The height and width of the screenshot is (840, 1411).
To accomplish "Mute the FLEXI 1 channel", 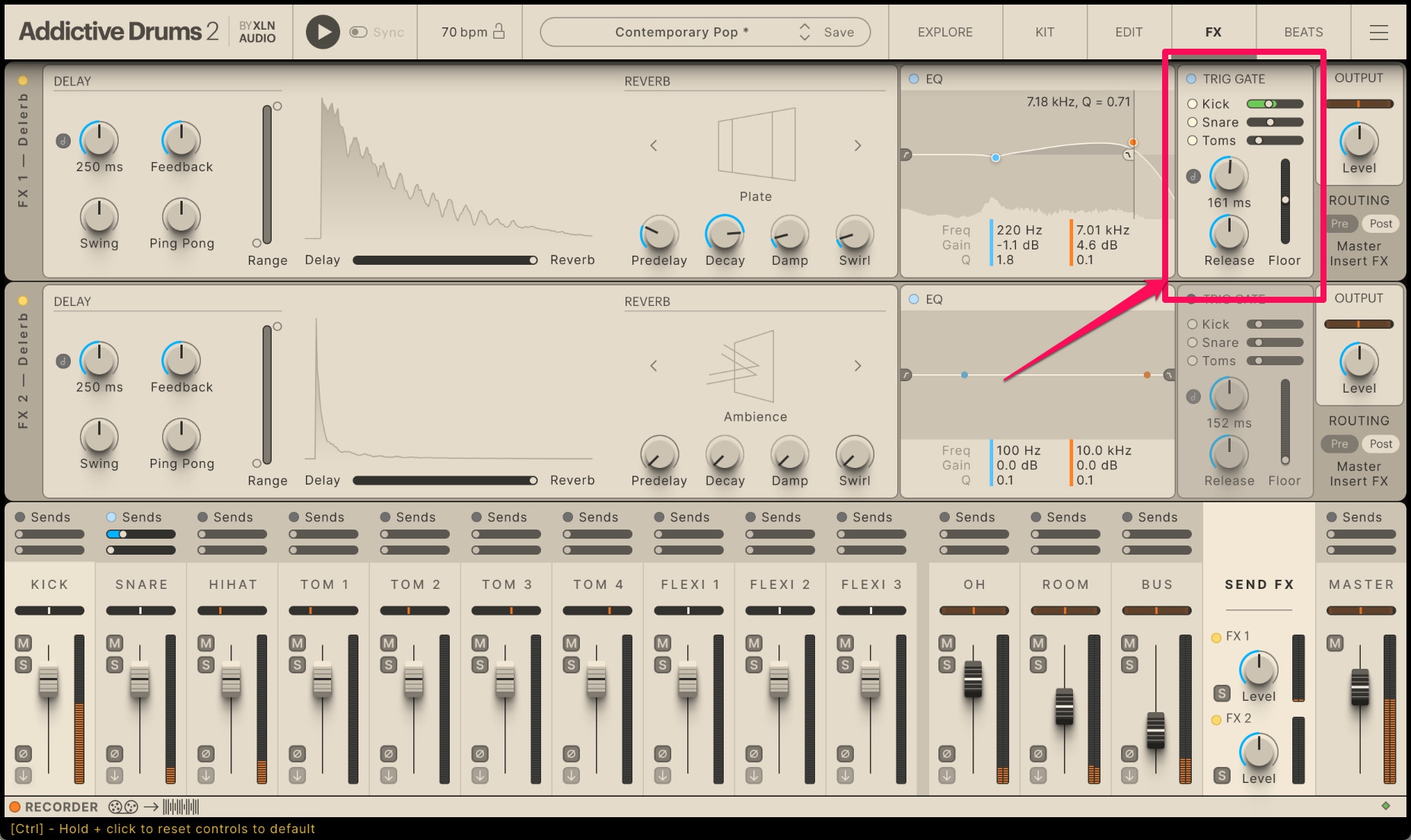I will pos(662,644).
